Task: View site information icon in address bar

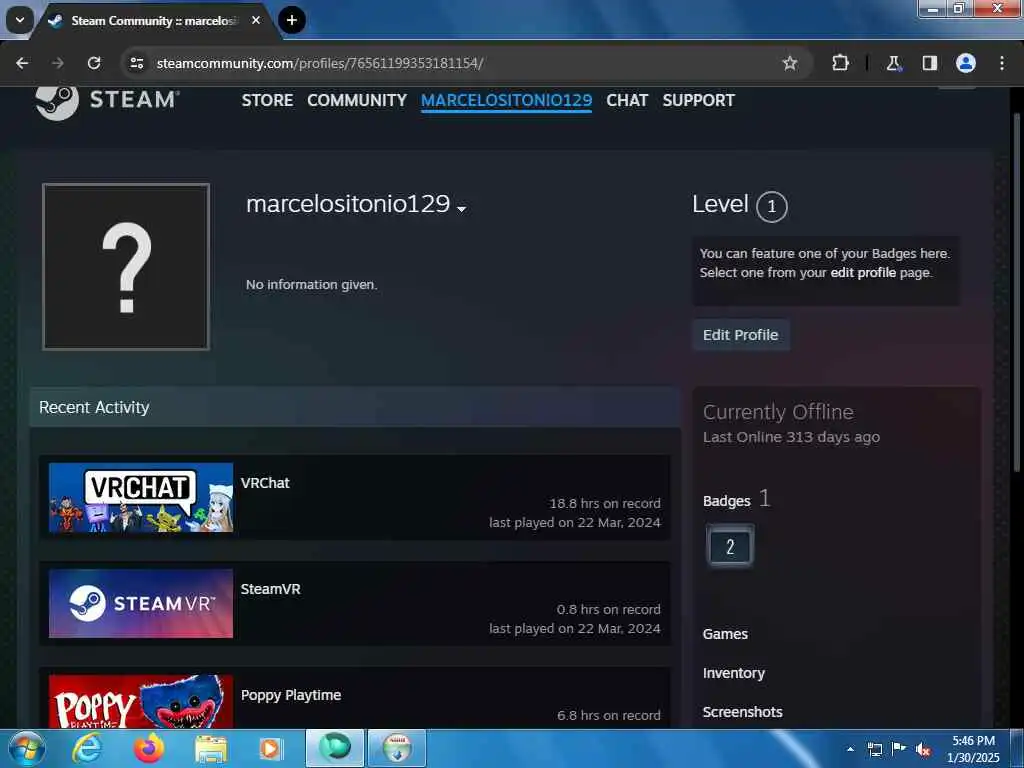Action: [136, 63]
